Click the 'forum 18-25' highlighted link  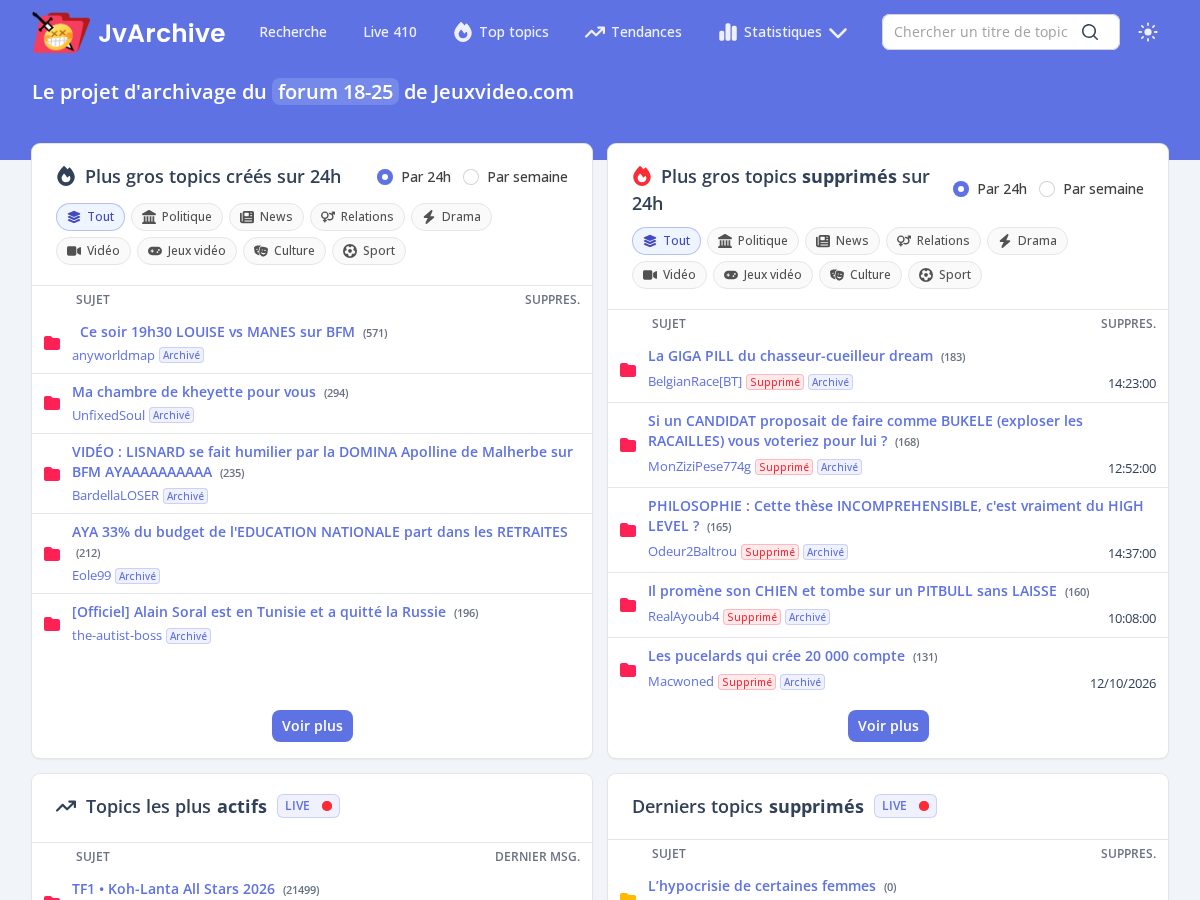tap(335, 92)
